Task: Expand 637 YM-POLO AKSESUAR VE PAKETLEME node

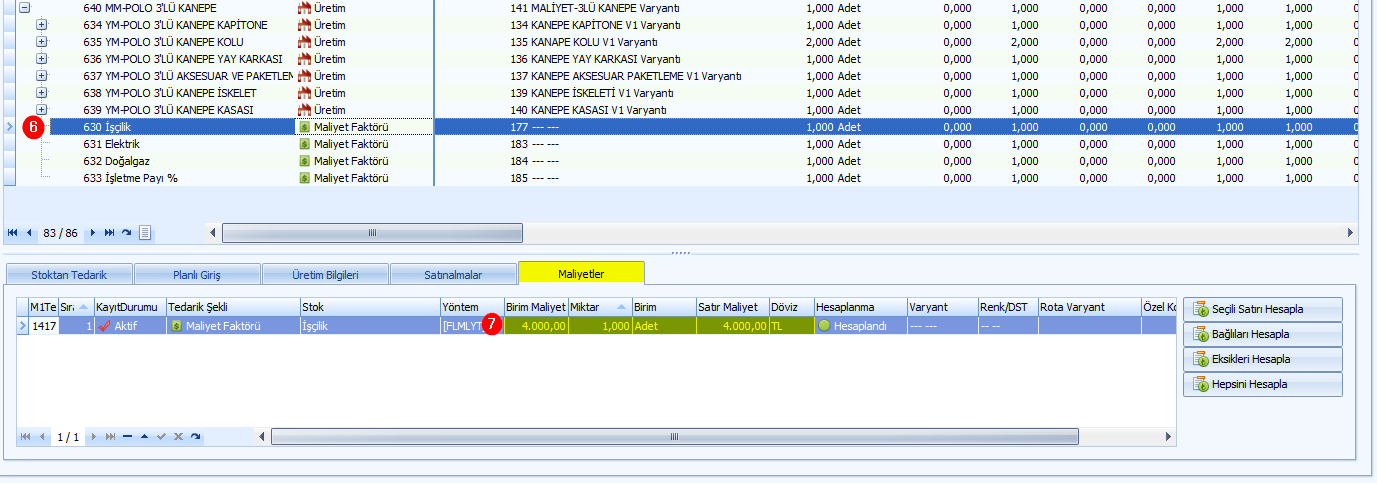Action: [41, 76]
